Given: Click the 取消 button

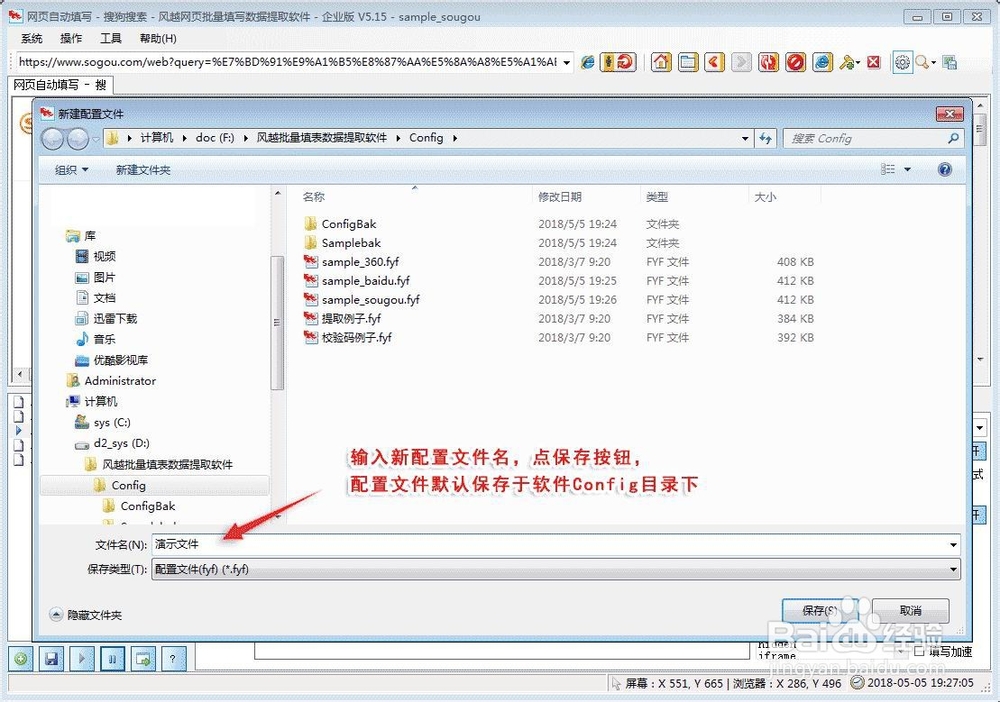Looking at the screenshot, I should click(910, 610).
